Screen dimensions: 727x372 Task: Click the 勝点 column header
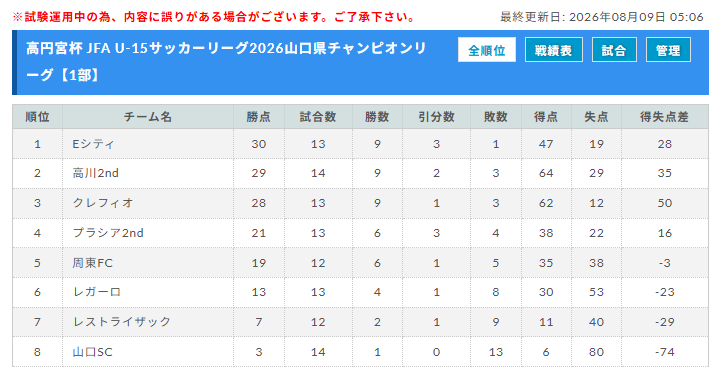pyautogui.click(x=259, y=117)
